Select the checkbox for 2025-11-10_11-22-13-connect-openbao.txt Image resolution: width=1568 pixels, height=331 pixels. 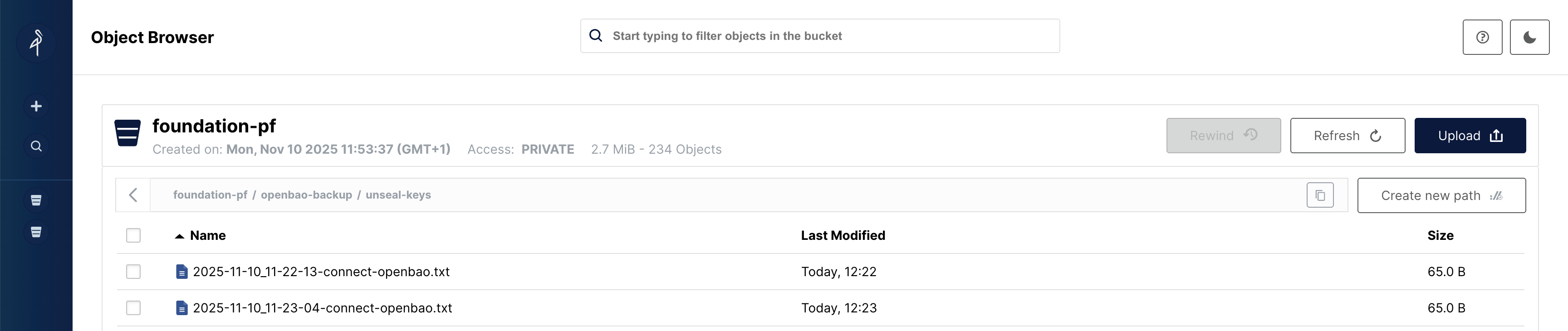tap(133, 272)
